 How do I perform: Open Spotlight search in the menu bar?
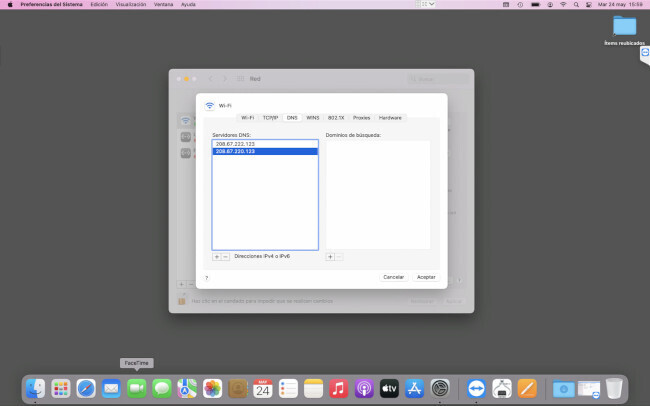(x=575, y=4)
